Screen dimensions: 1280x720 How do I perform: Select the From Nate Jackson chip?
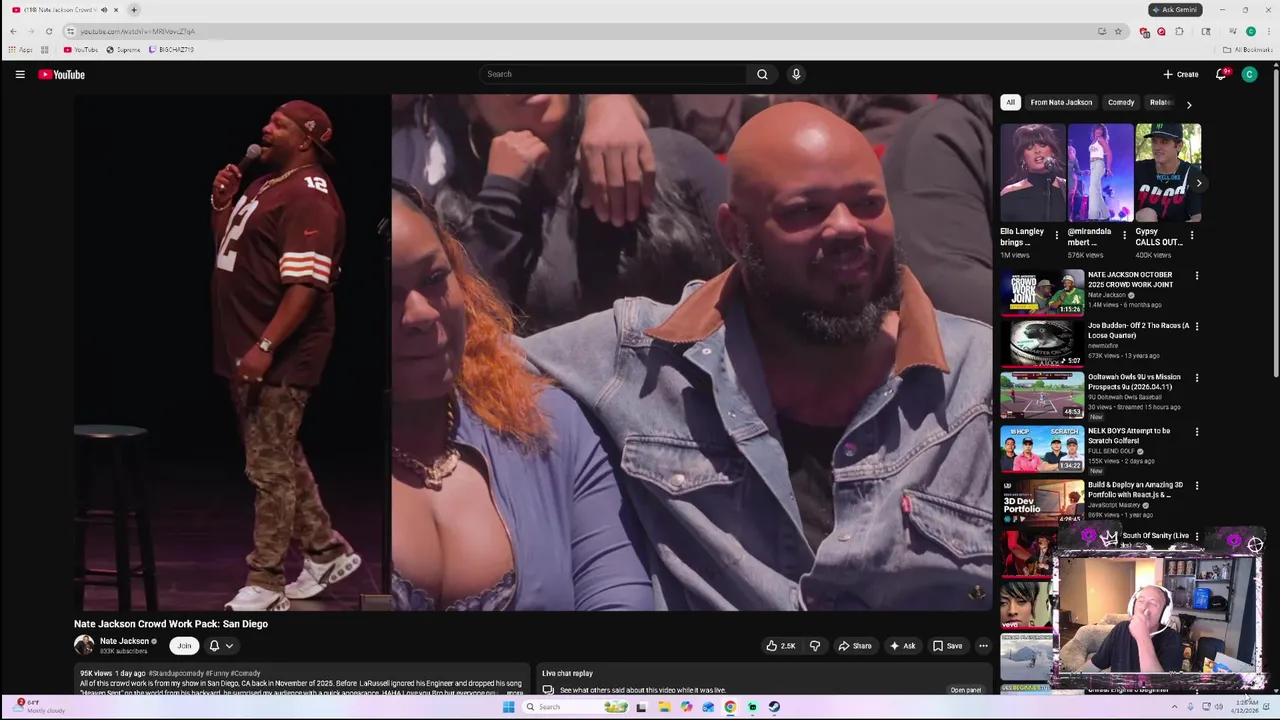tap(1061, 102)
